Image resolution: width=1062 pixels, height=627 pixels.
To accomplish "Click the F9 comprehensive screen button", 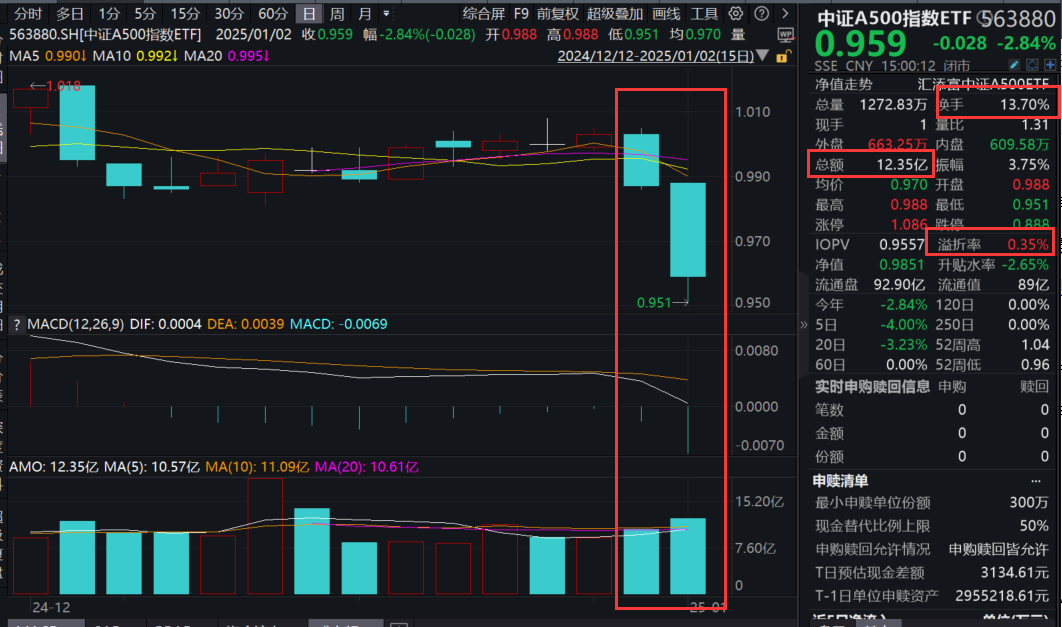I will click(521, 14).
